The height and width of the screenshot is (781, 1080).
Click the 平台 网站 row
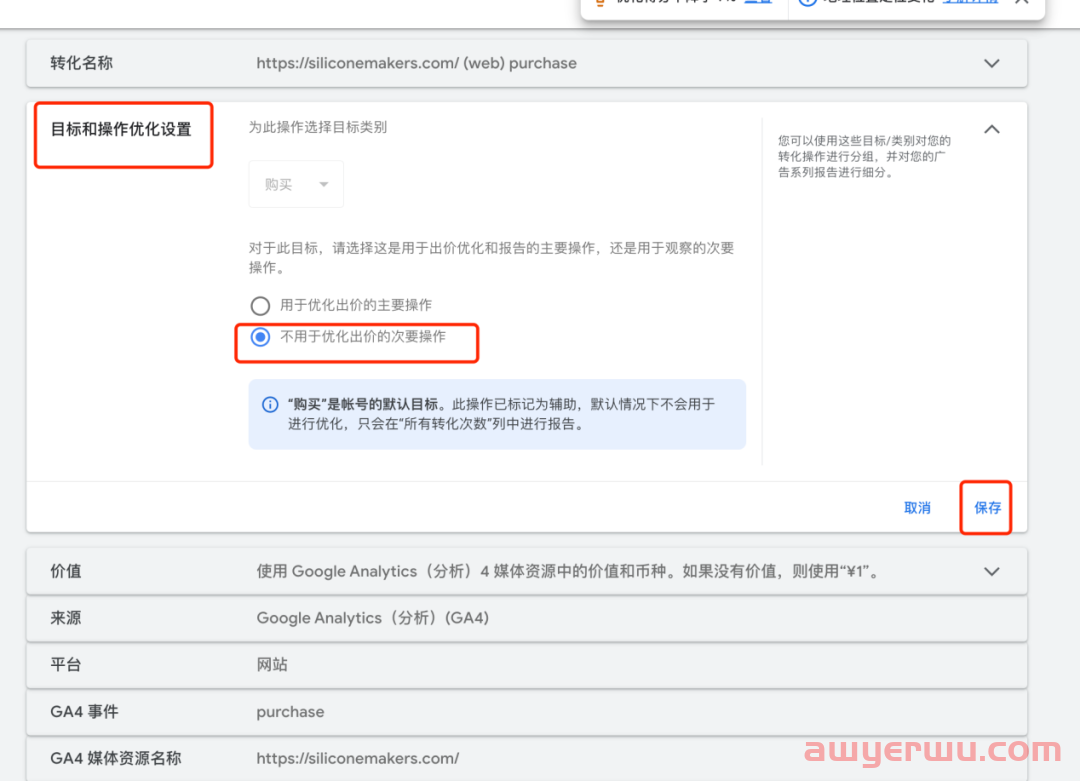272,665
